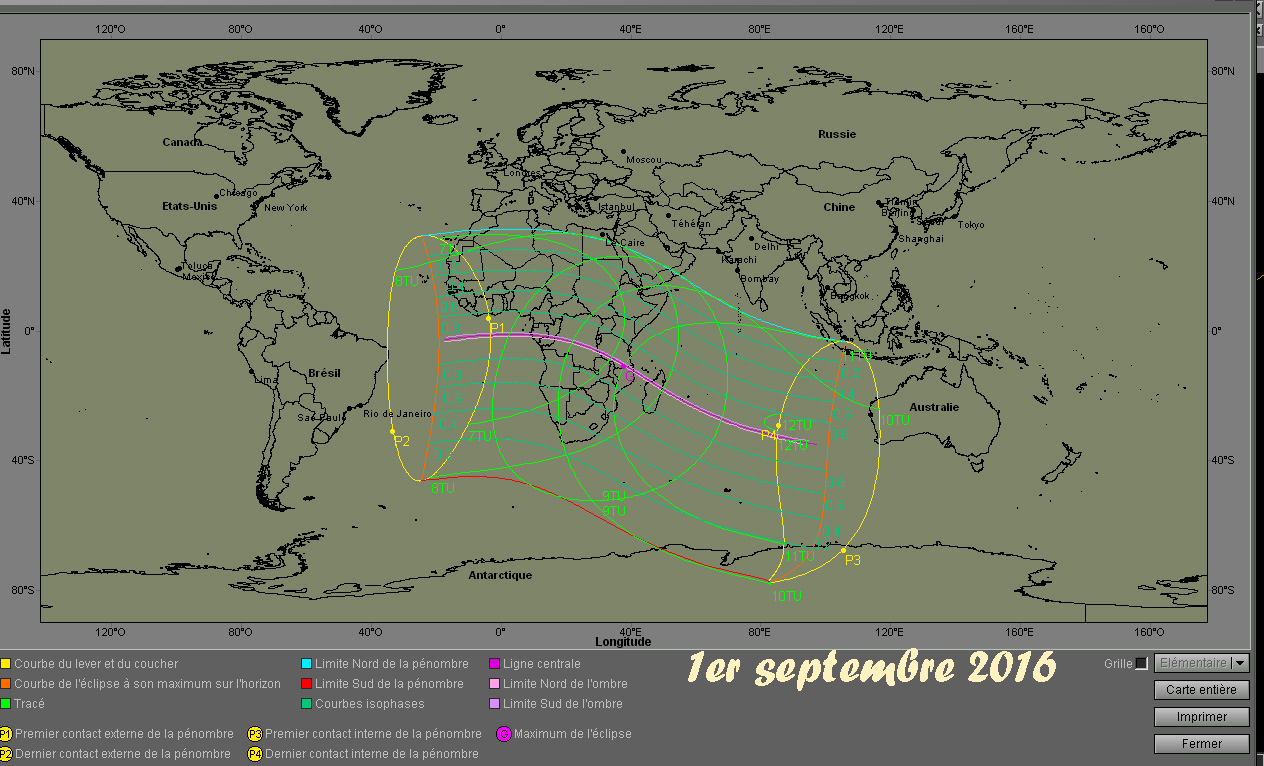Click the Fermer button

[x=1201, y=743]
